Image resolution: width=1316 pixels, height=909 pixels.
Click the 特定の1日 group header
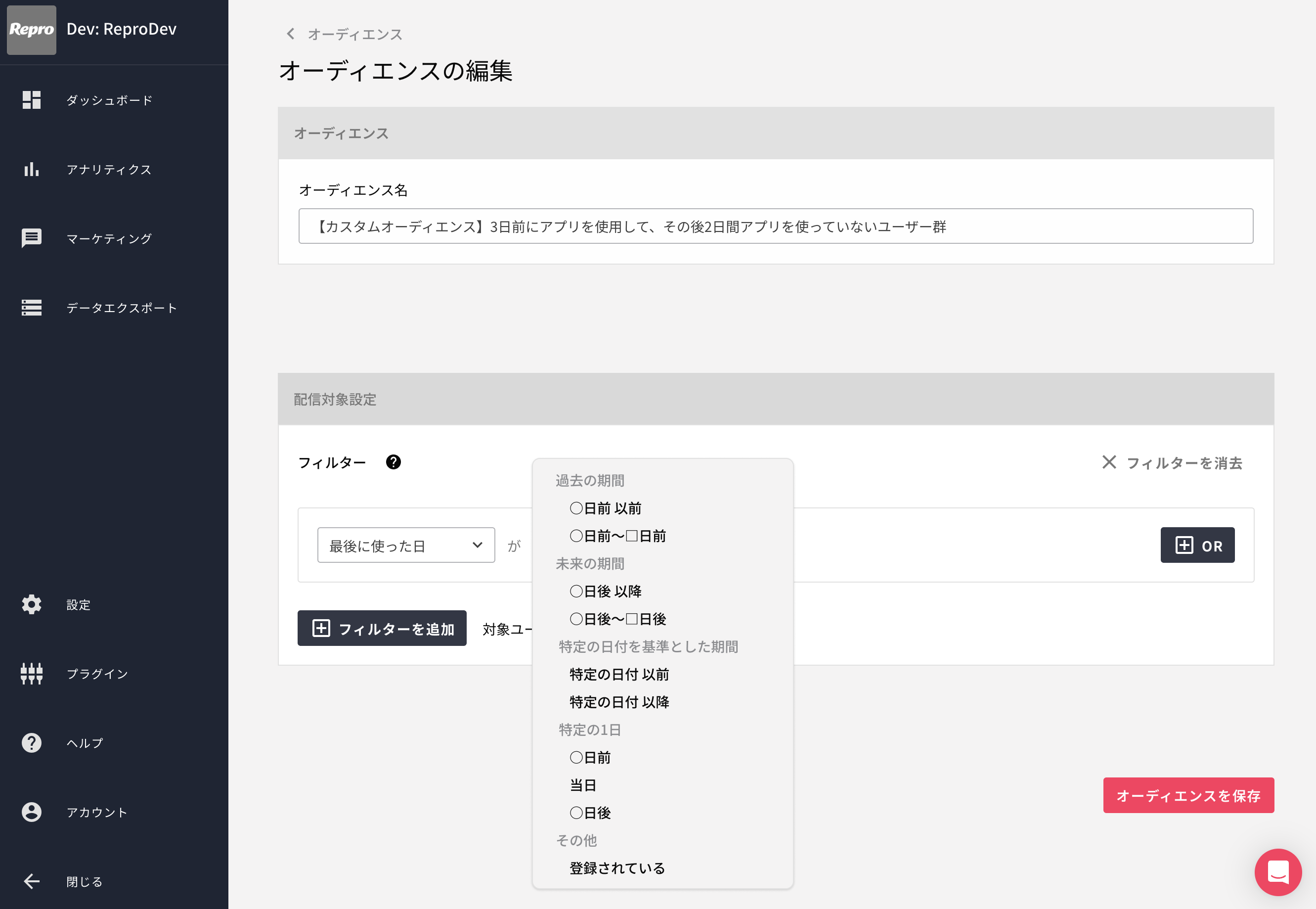tap(590, 729)
